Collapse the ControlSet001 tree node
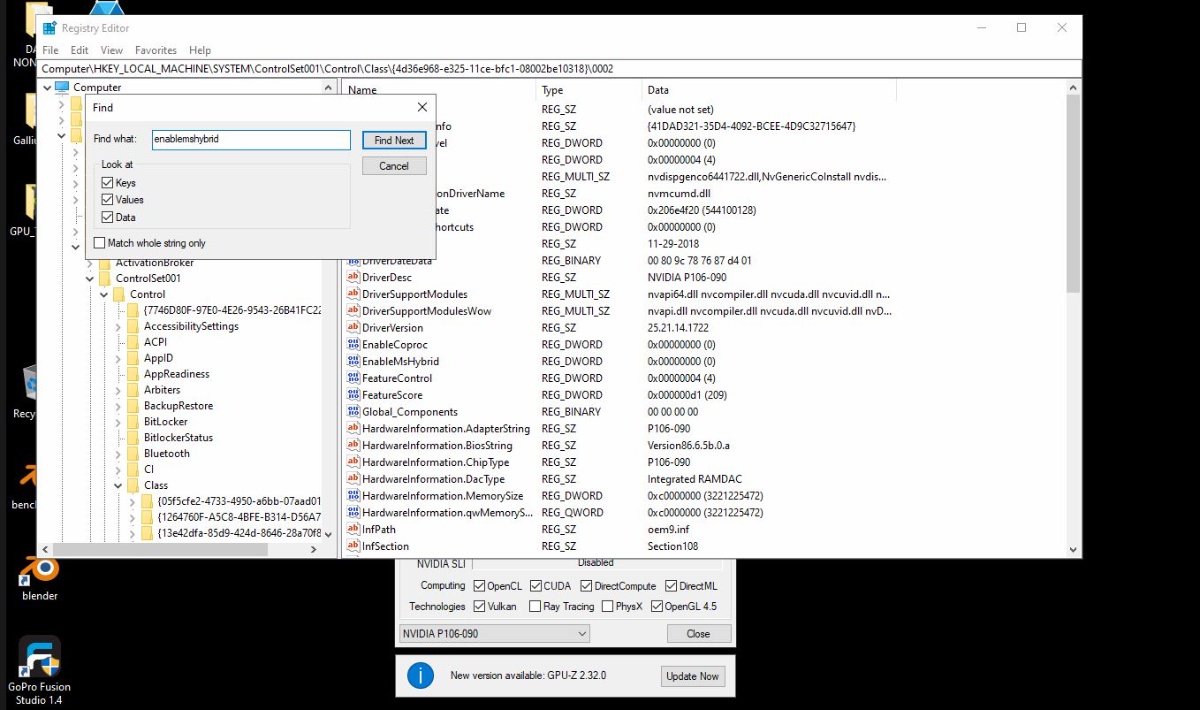Image resolution: width=1200 pixels, height=710 pixels. pos(90,278)
